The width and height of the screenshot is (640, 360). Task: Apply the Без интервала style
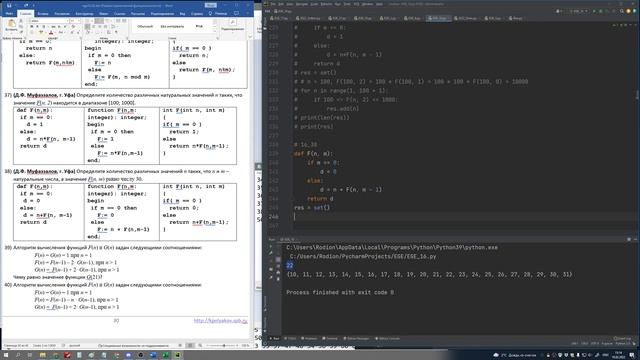pyautogui.click(x=172, y=26)
